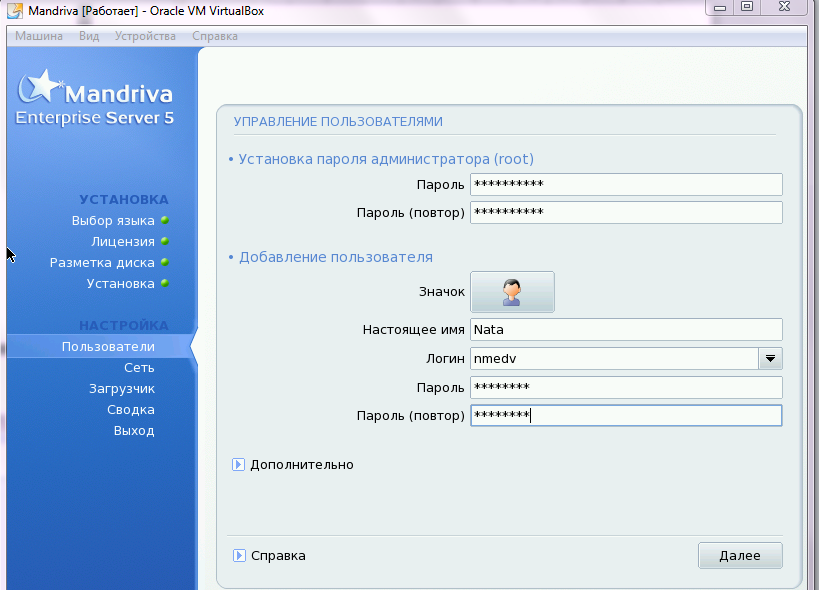
Task: Click the Настоящее имя field containing Nata
Action: (x=626, y=330)
